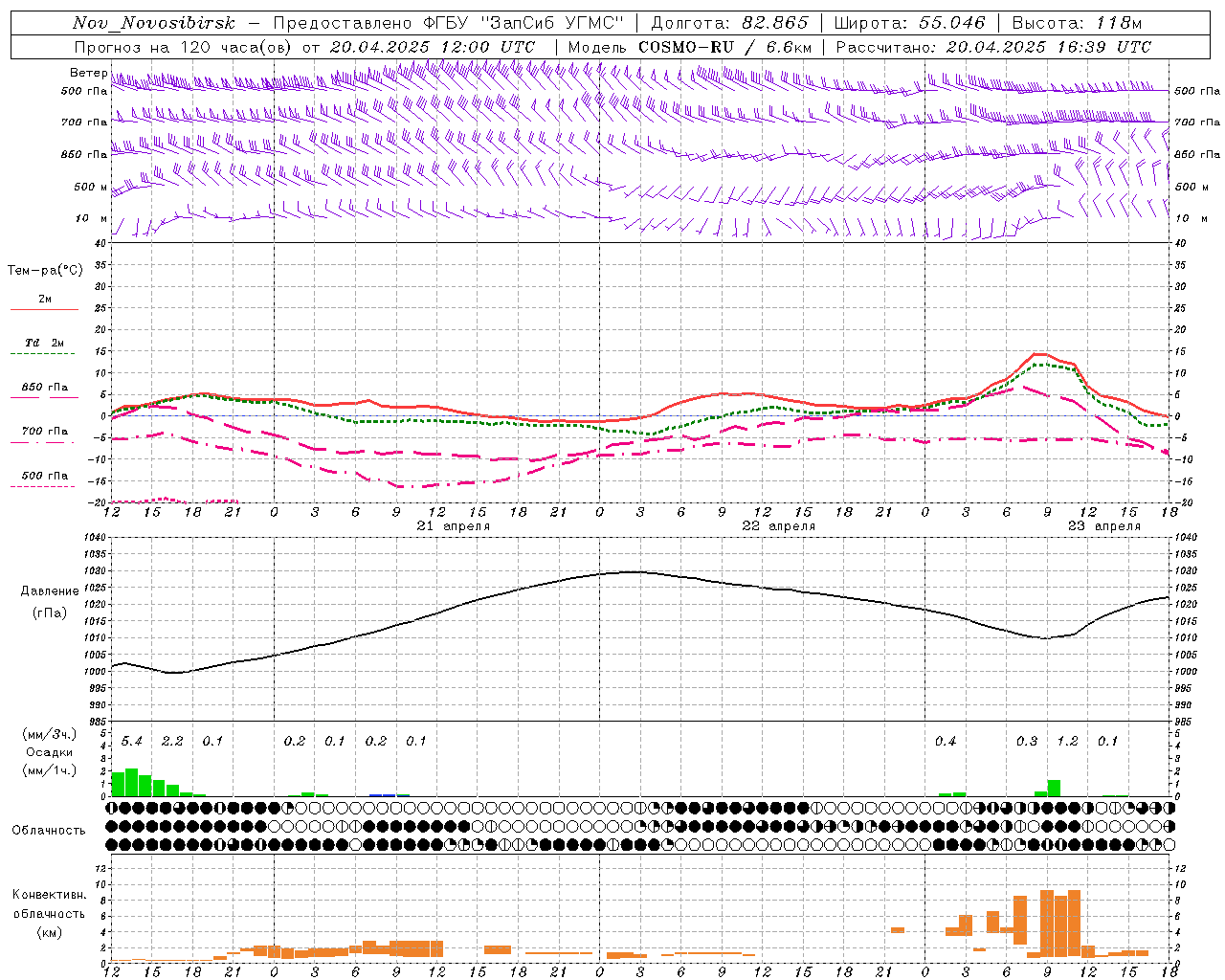Select the 1.2 precipitation total value
The width and height of the screenshot is (1225, 980).
(x=1067, y=742)
